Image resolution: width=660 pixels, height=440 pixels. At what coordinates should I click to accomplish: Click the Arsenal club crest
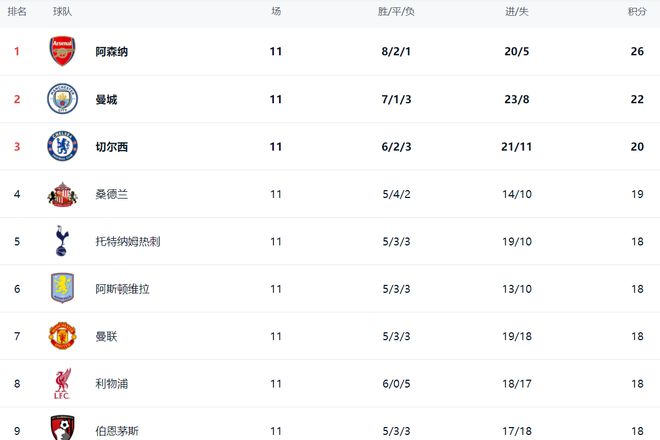62,51
